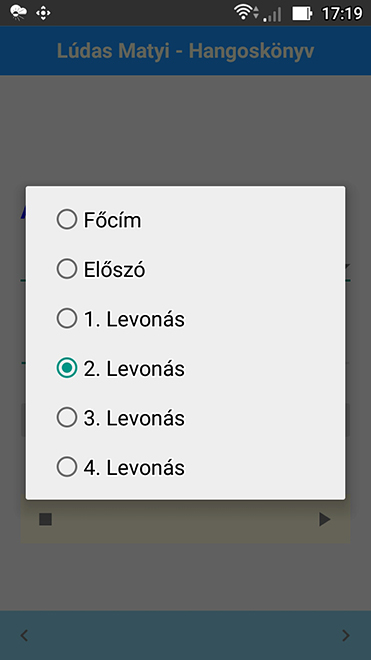Click the Főcím label text
371x660 pixels.
(x=112, y=220)
